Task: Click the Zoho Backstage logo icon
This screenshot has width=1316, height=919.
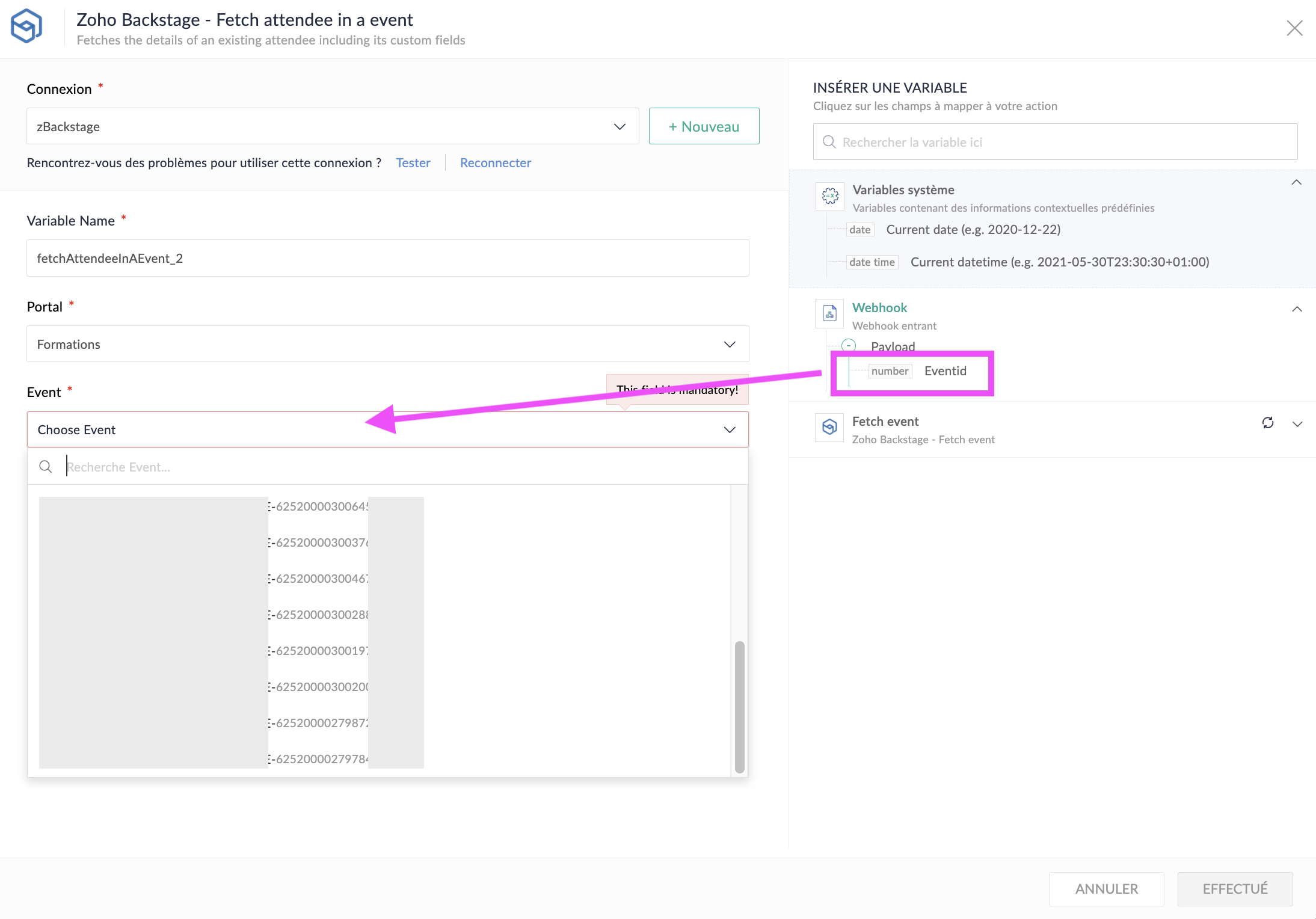Action: click(x=26, y=26)
